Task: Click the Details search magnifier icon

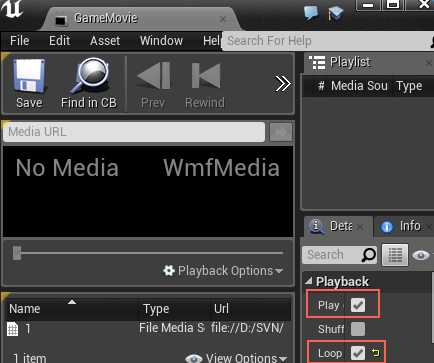Action: tap(369, 255)
